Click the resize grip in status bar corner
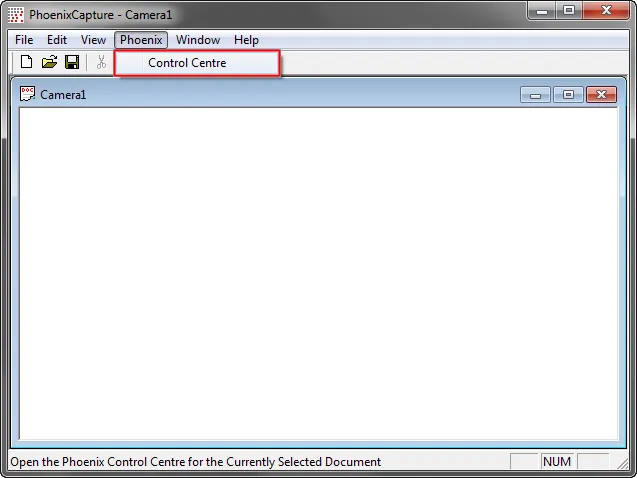Image resolution: width=637 pixels, height=478 pixels. tap(622, 463)
